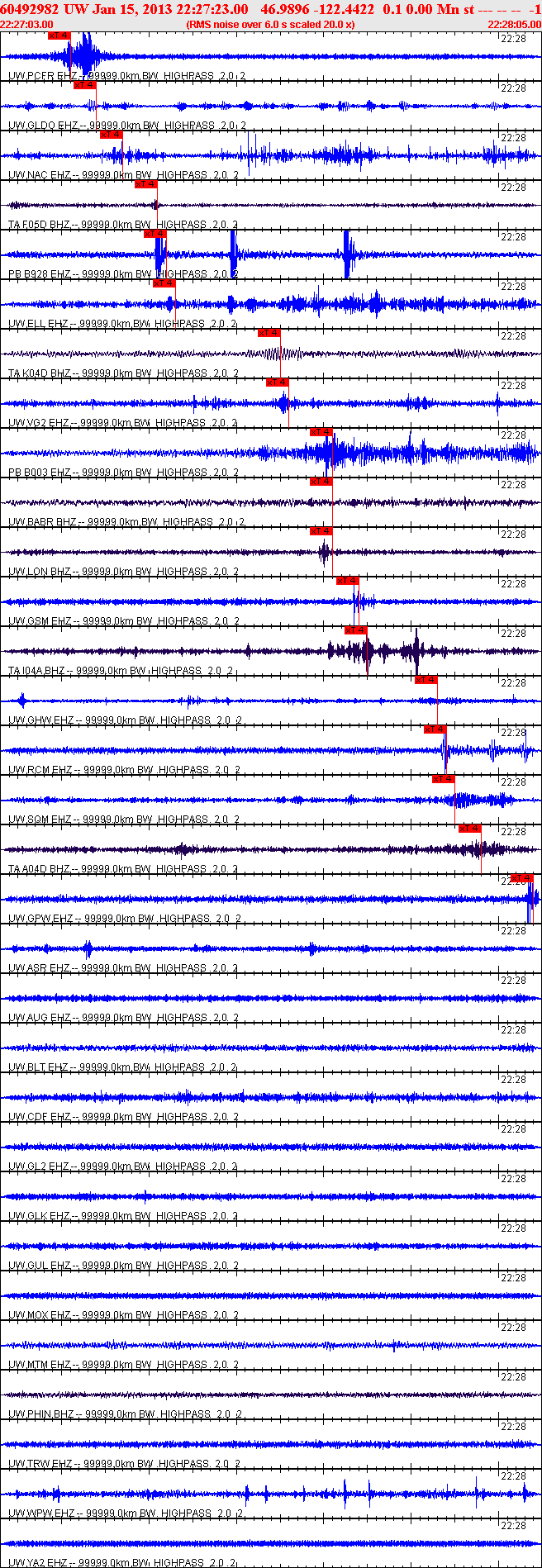542x1568 pixels.
Task: Select the pick marker on TA.A04D trace
Action: (x=469, y=829)
